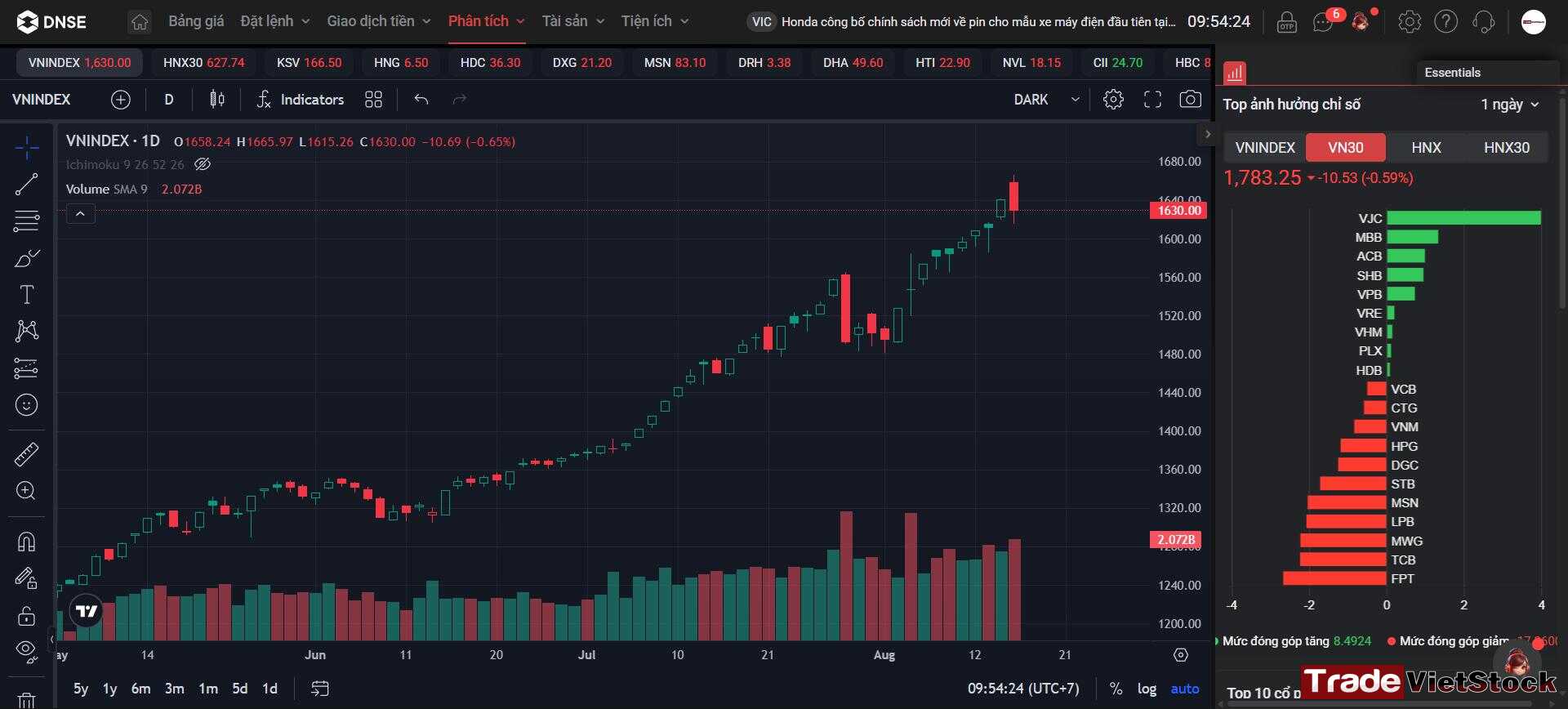Viewport: 1568px width, 709px height.
Task: Open the help question mark icon
Action: coord(1446,22)
